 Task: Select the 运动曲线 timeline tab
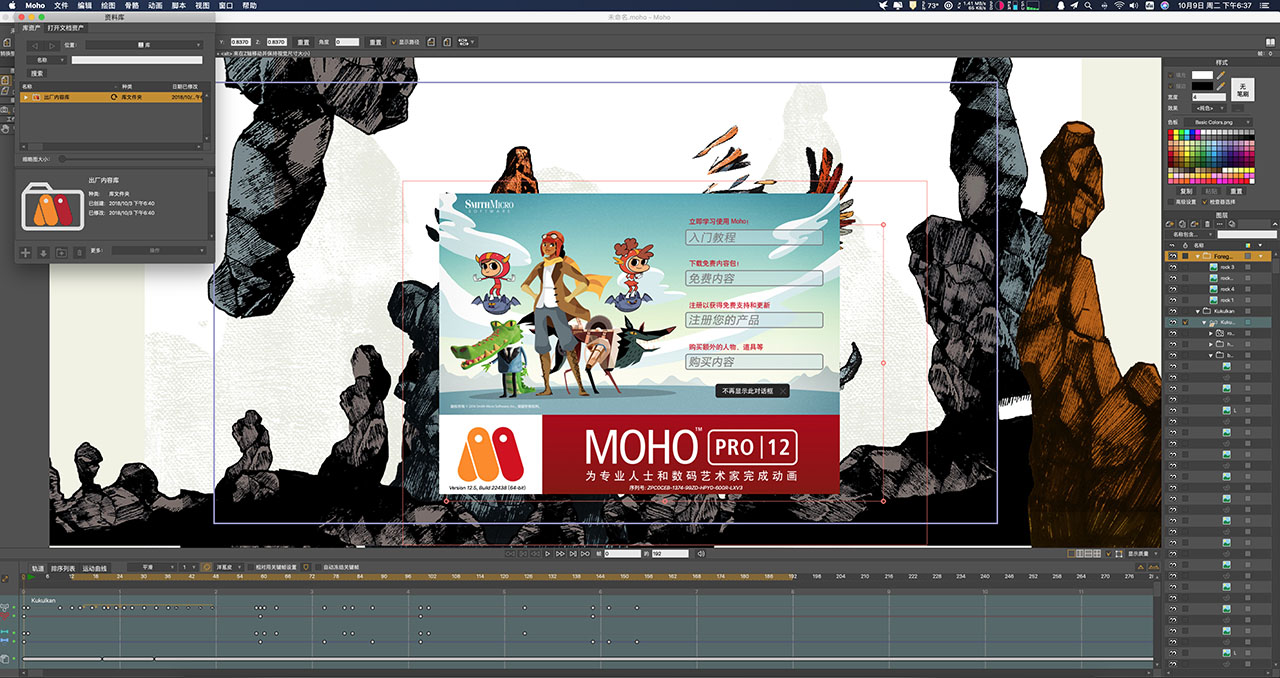94,568
